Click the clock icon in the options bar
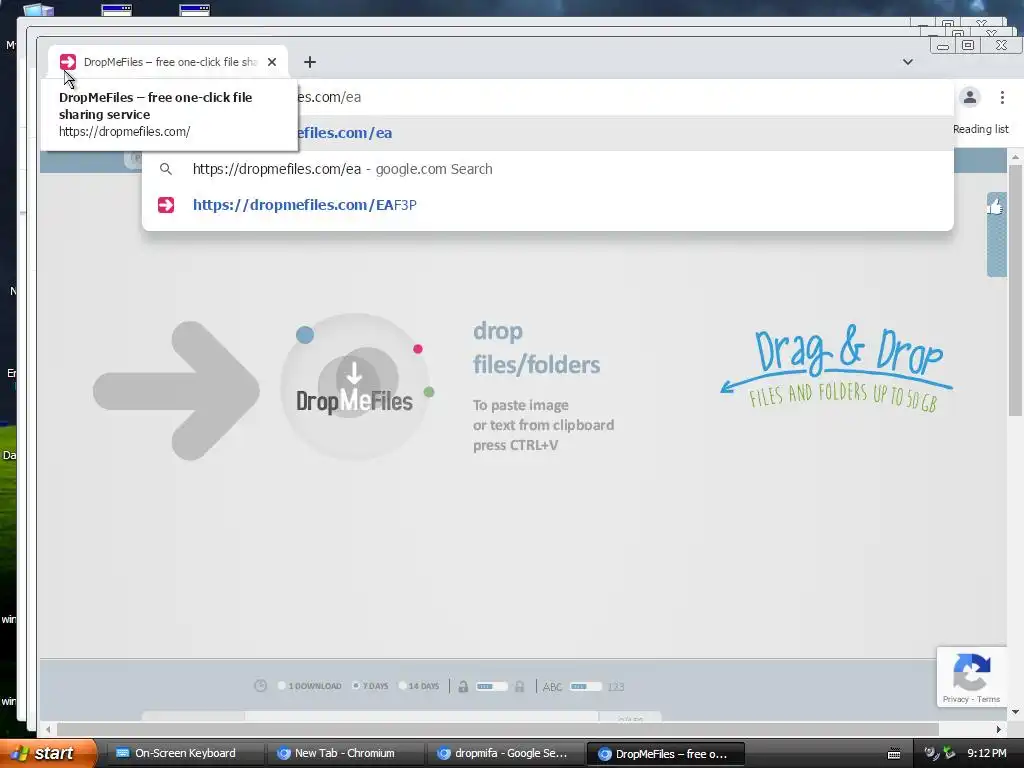Image resolution: width=1024 pixels, height=768 pixels. pos(261,686)
